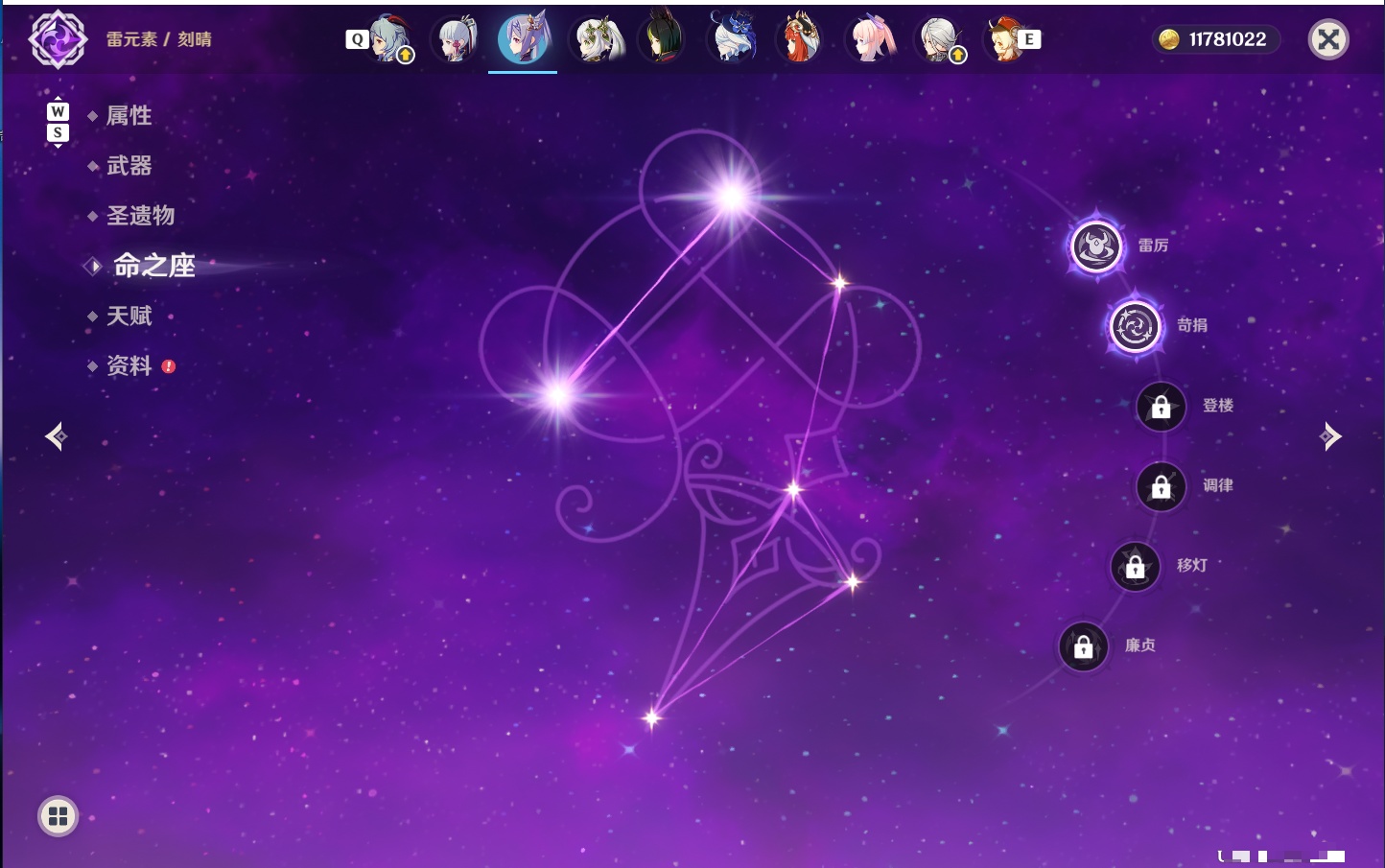
Task: Click the locked 登楼 constellation icon
Action: tap(1161, 407)
